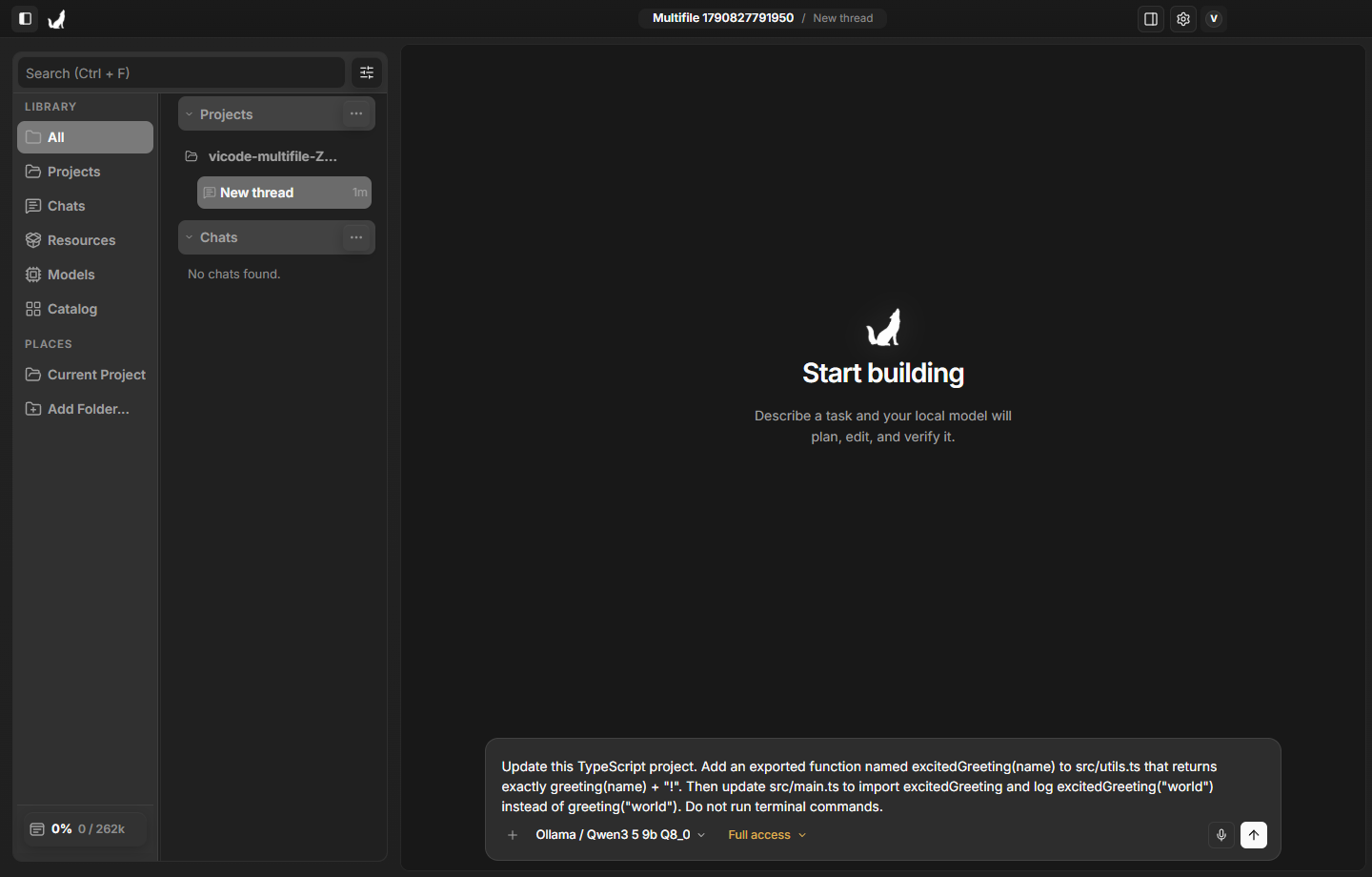
Task: Open the search filter options icon
Action: point(367,72)
